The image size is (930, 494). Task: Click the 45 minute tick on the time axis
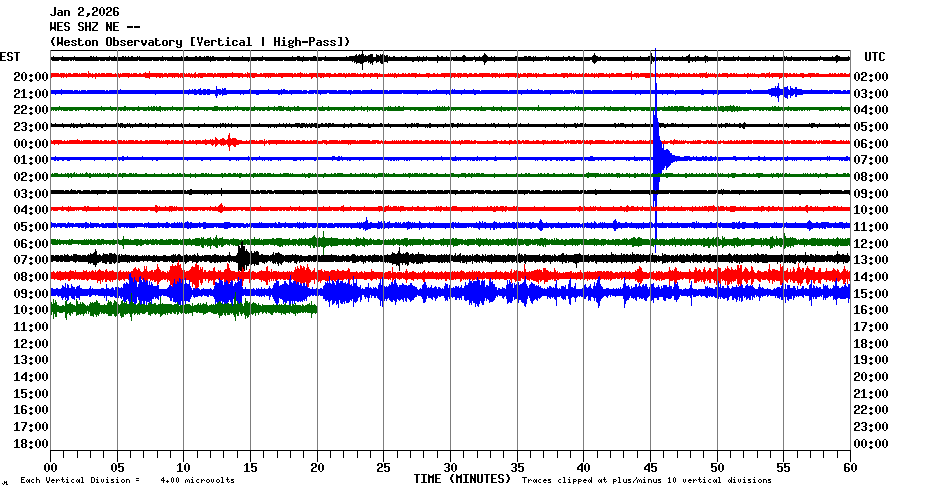[x=650, y=467]
